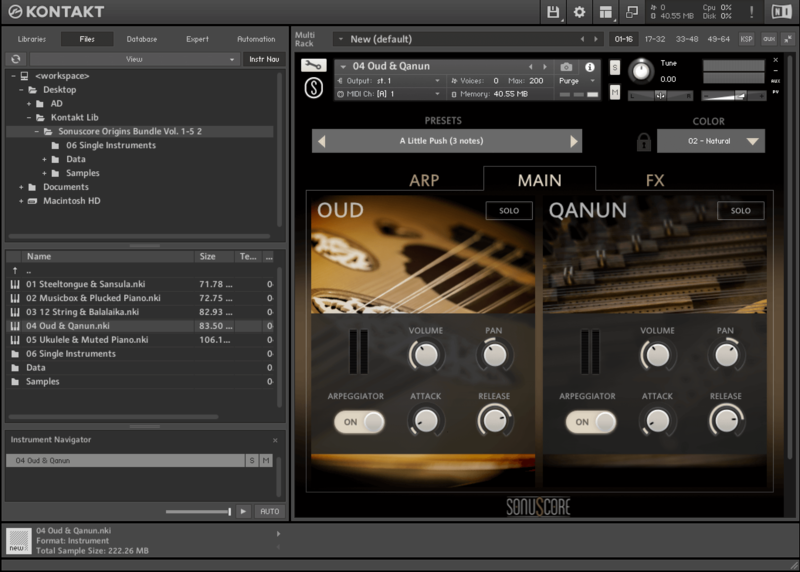This screenshot has width=800, height=572.
Task: Click the wrench icon to edit instrument
Action: pyautogui.click(x=312, y=66)
